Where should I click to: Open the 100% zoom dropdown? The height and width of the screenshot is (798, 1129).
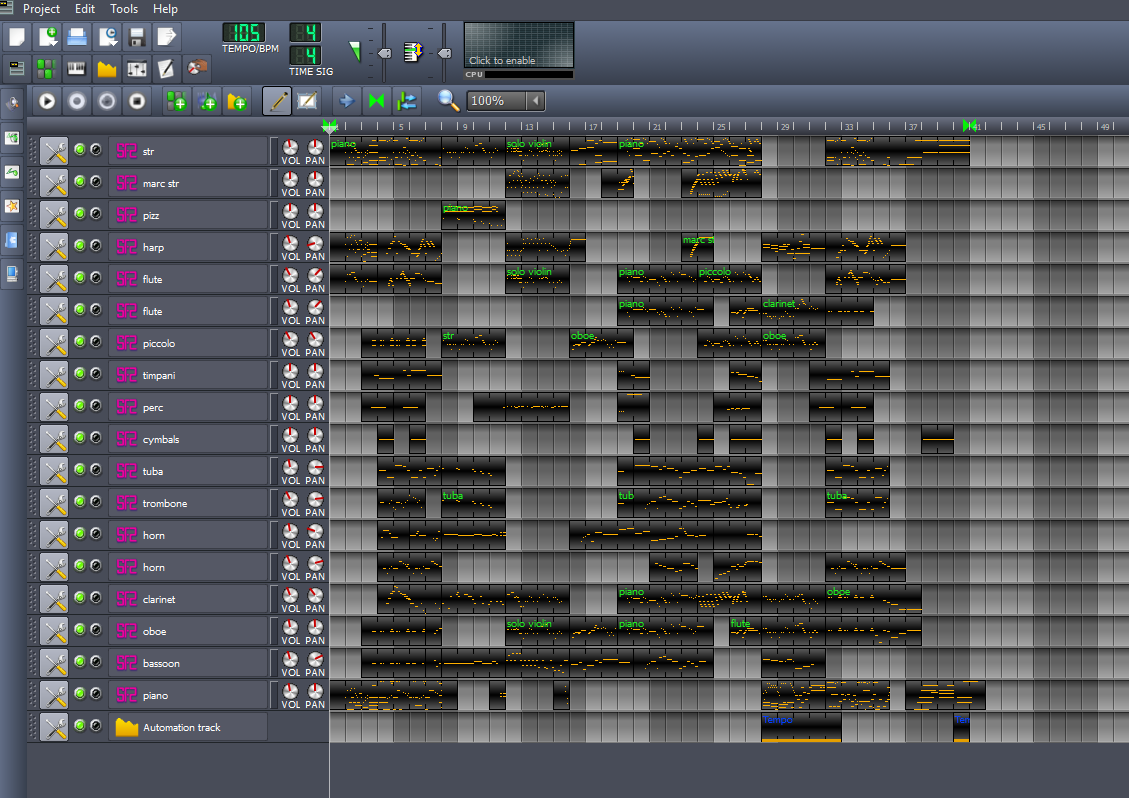tap(536, 101)
